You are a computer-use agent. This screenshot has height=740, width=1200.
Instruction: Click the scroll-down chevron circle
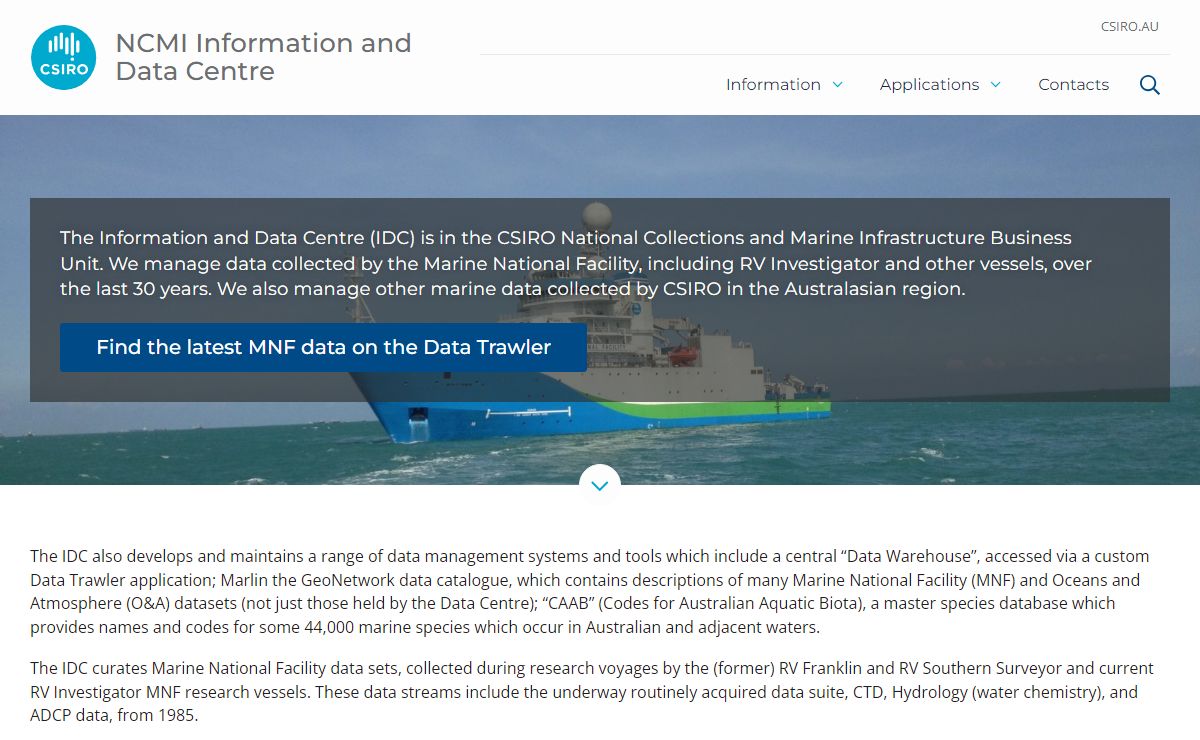[x=600, y=485]
